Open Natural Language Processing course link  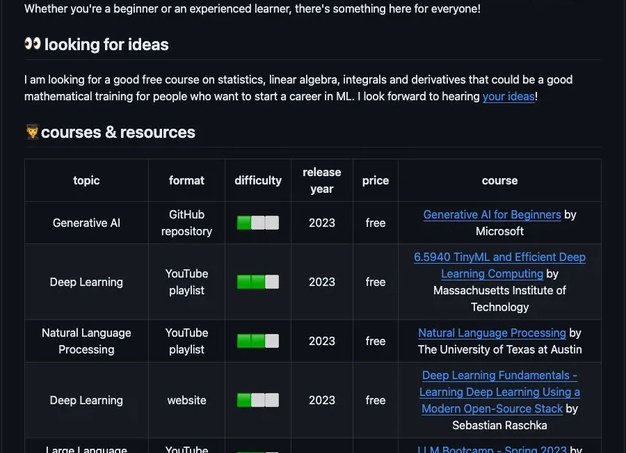tap(492, 333)
